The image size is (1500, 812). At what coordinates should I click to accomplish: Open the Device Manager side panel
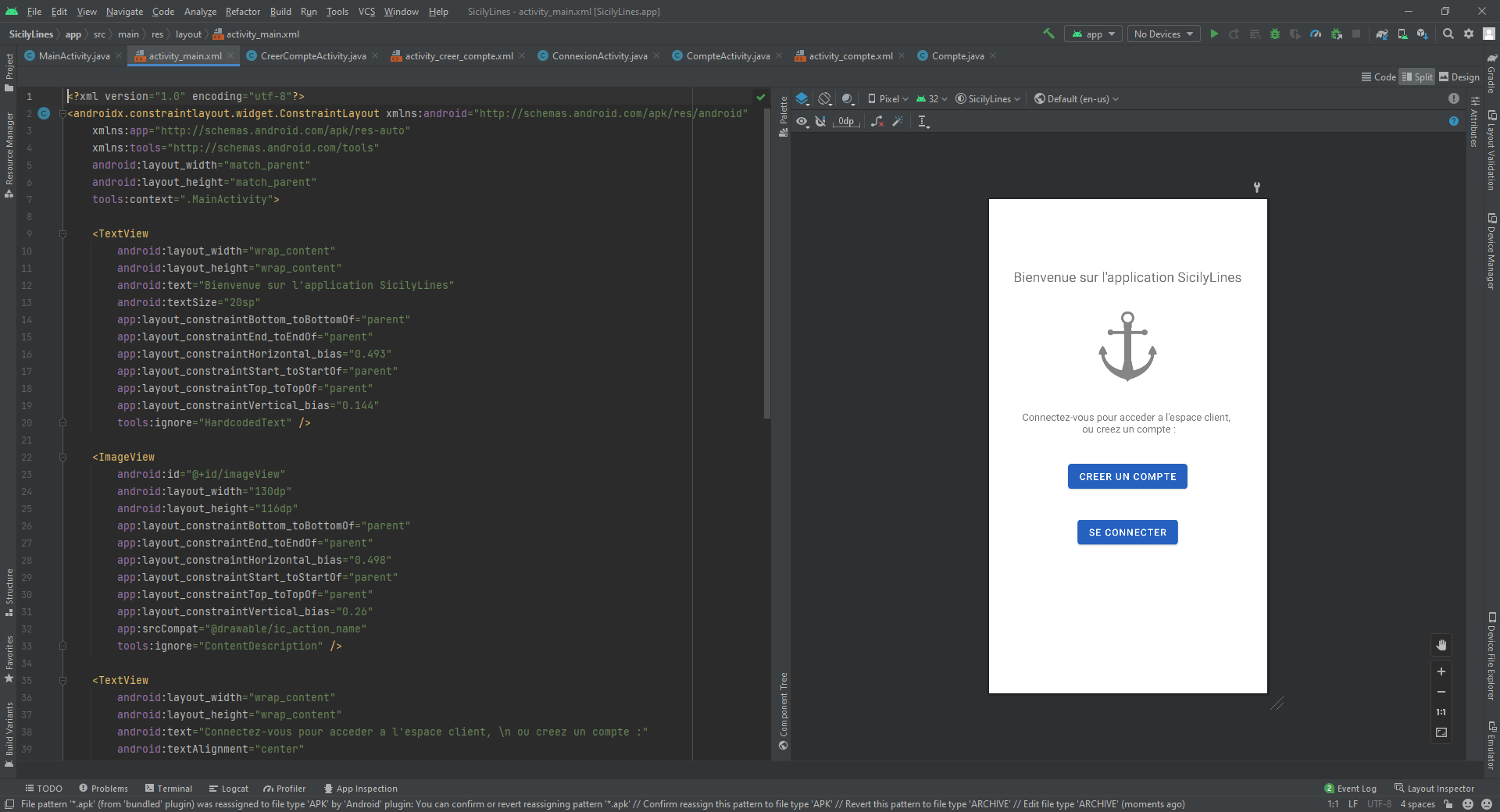(1491, 251)
